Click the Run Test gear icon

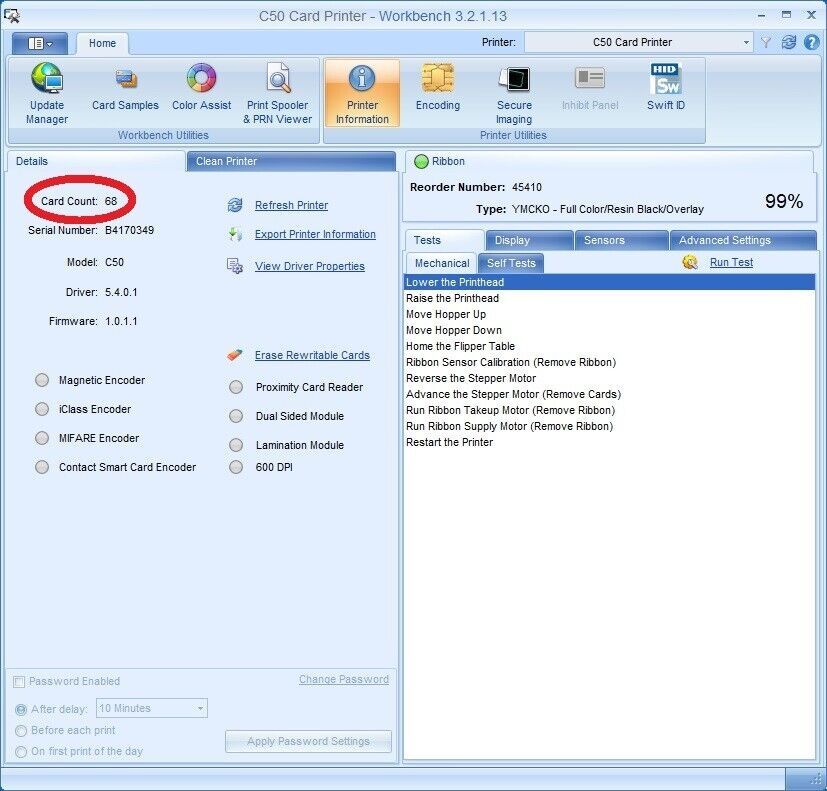click(x=690, y=262)
